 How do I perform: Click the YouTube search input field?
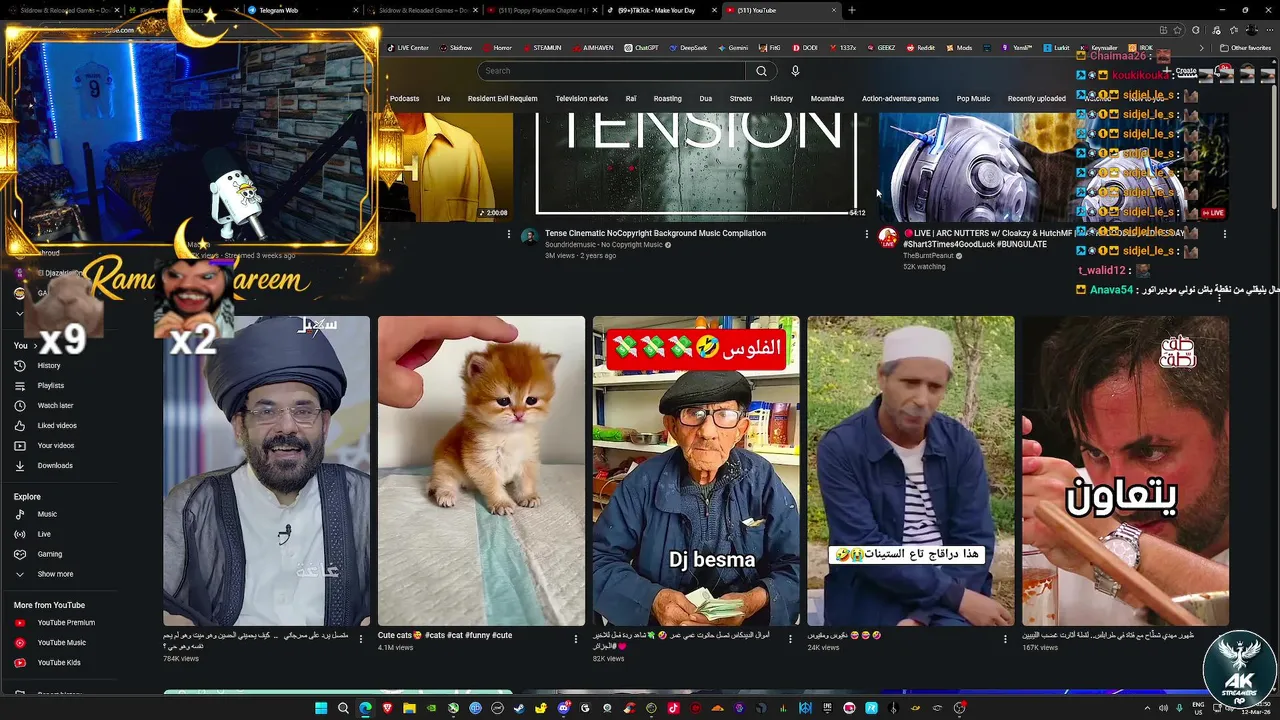611,71
